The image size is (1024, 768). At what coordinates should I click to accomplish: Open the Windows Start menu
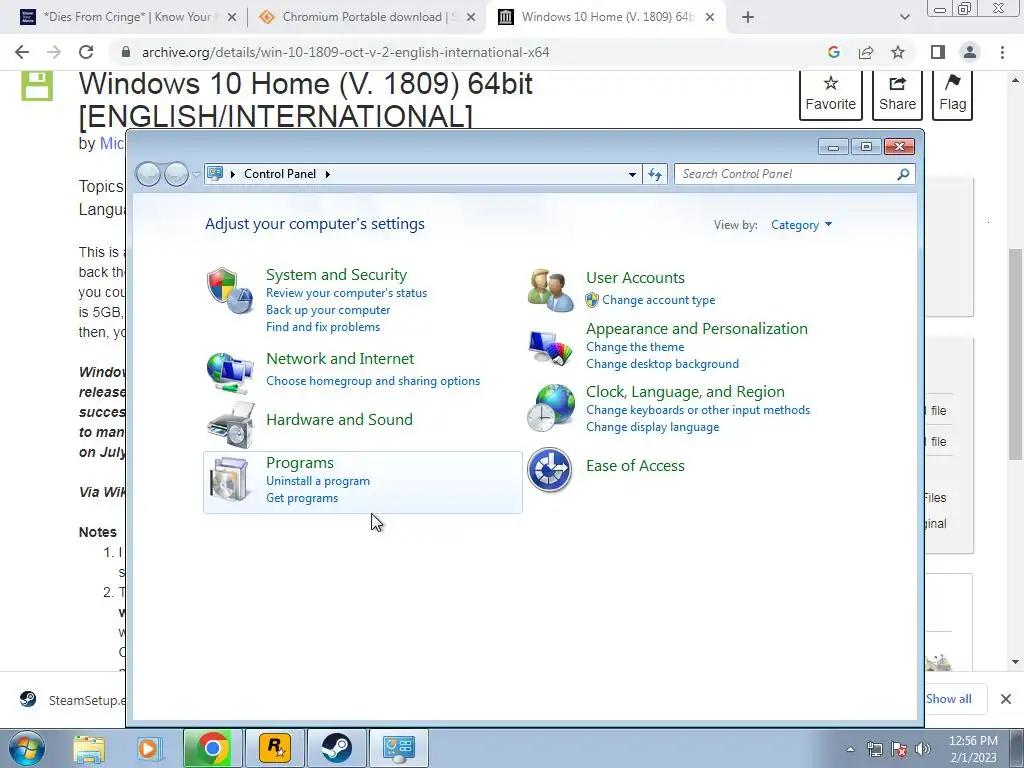[27, 748]
